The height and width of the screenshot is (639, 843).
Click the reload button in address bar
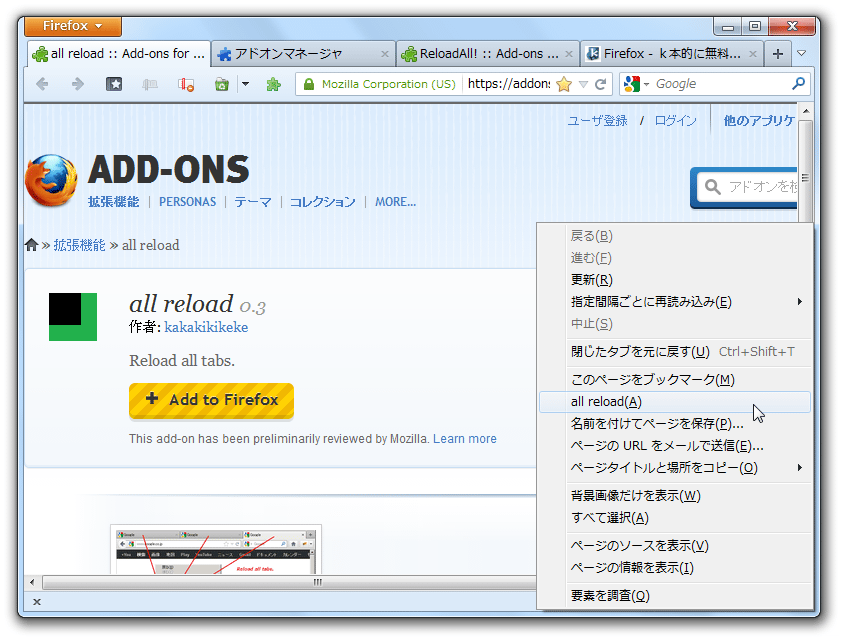[x=601, y=84]
